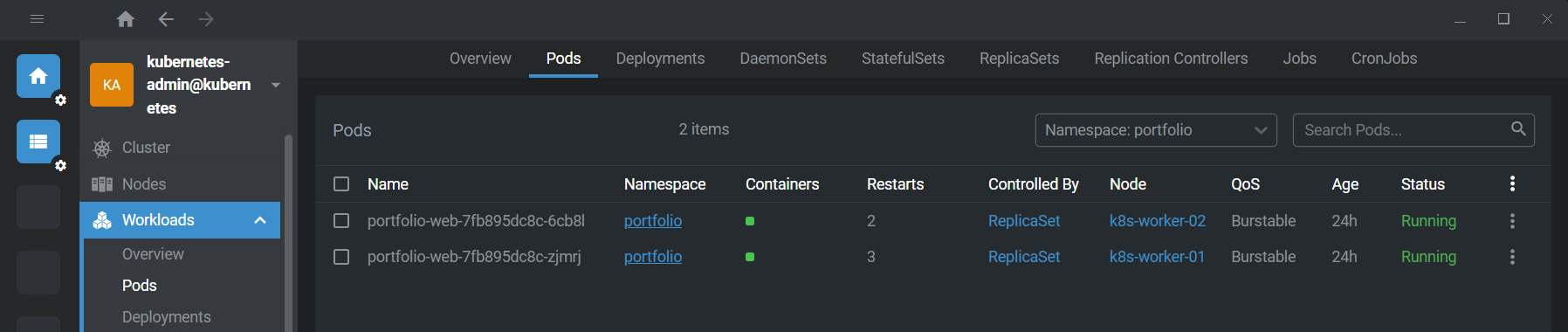Switch to the StatefulSets tab

pos(903,59)
